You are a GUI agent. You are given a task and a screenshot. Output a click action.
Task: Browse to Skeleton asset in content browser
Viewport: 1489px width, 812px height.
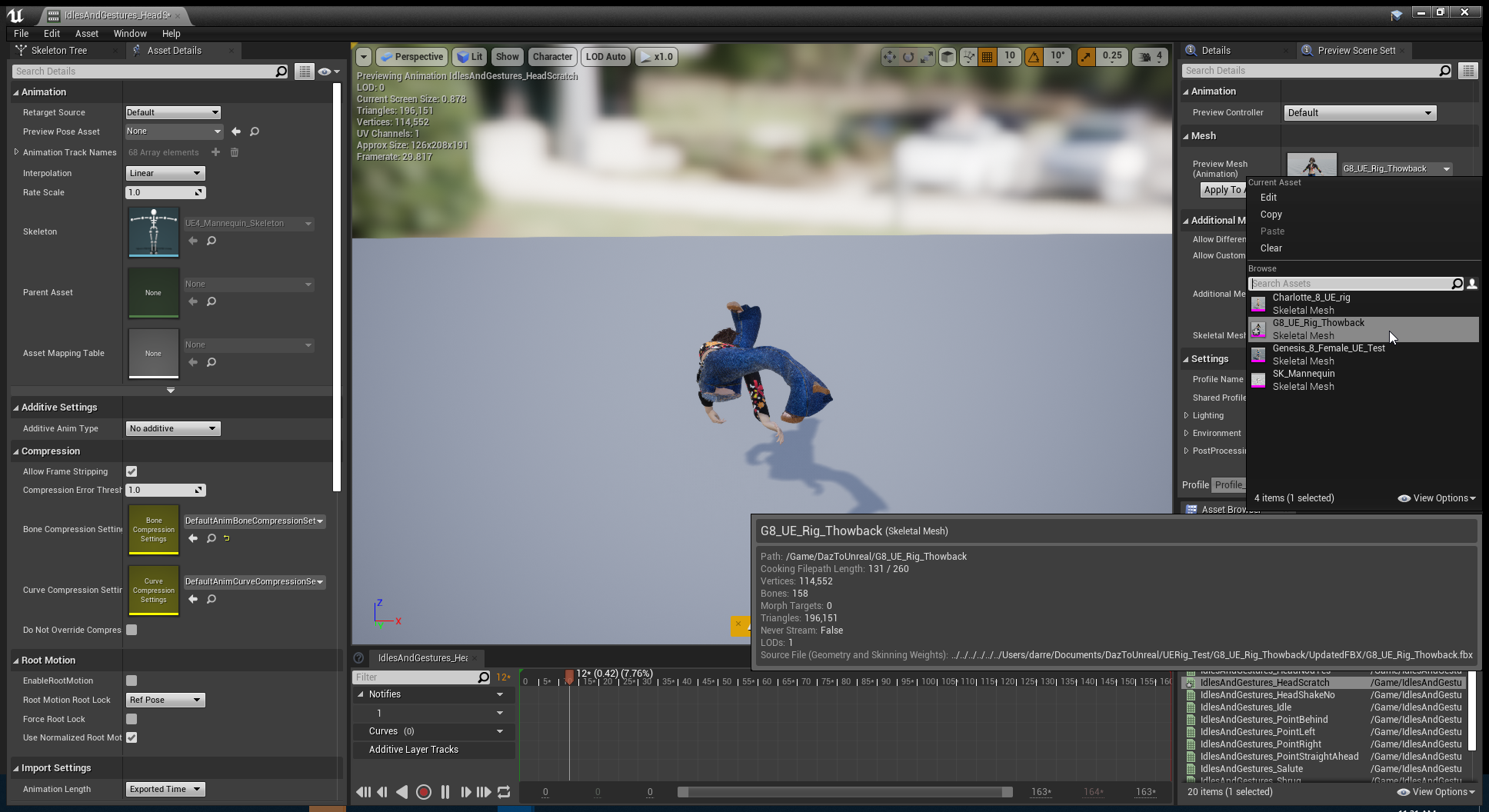point(212,241)
